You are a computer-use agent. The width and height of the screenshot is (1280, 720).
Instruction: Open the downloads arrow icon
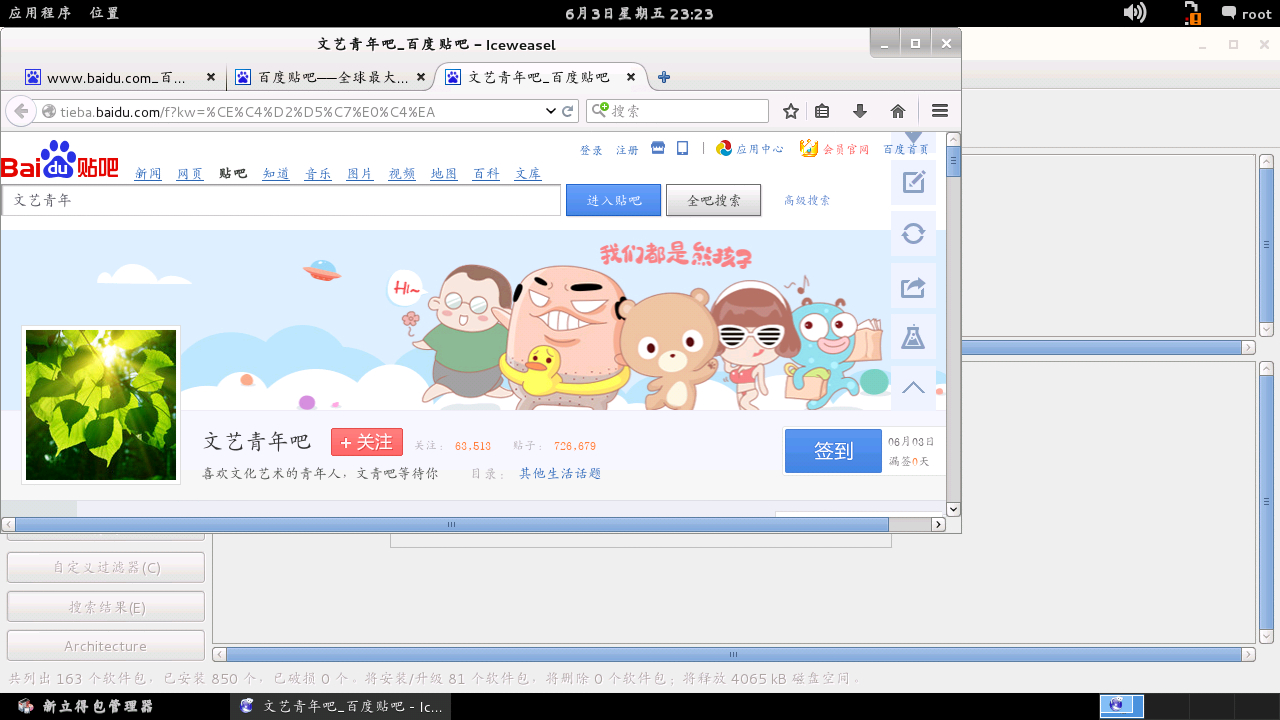pos(859,111)
